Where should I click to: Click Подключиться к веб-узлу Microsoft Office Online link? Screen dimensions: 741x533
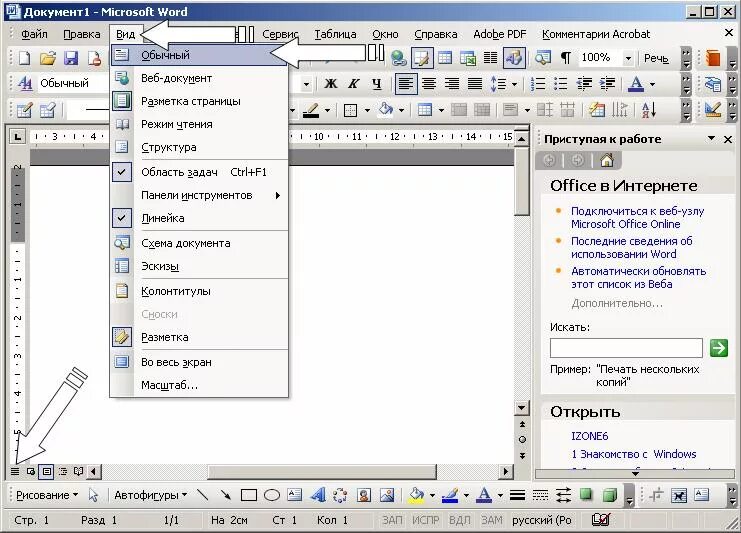pos(638,217)
